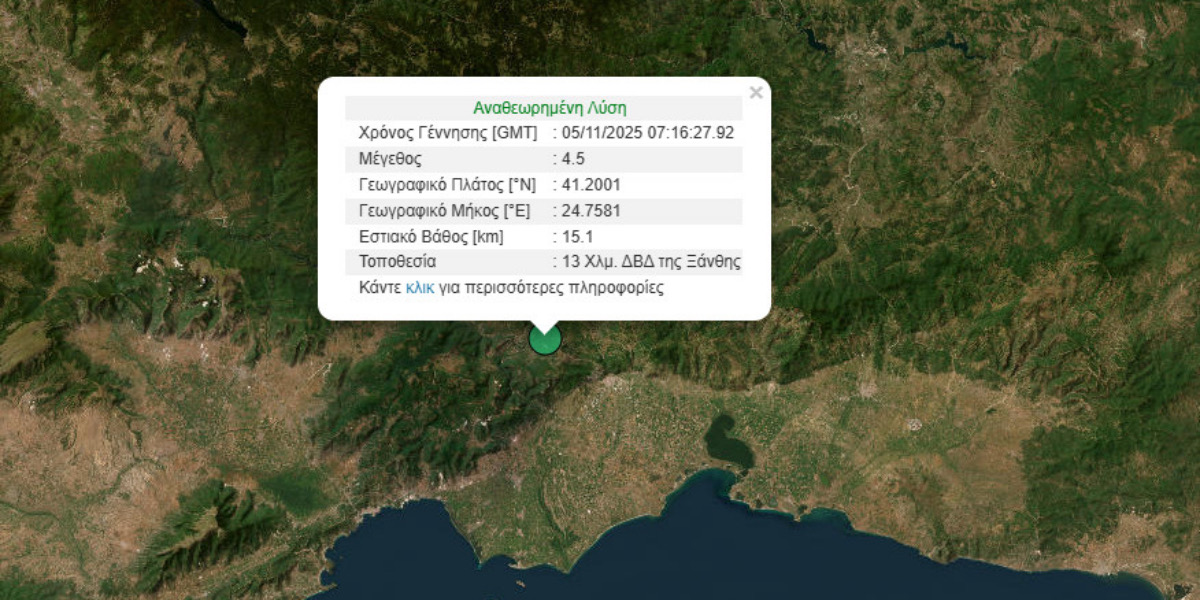Click the dark lake near the coast
1200x600 pixels.
[x=727, y=441]
